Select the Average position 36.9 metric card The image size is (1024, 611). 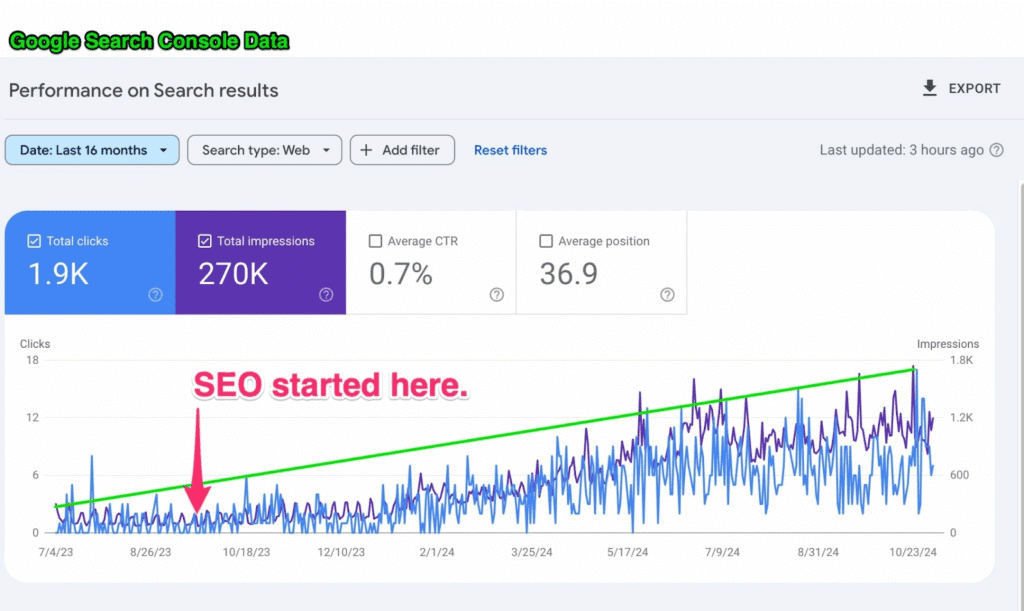click(x=601, y=263)
